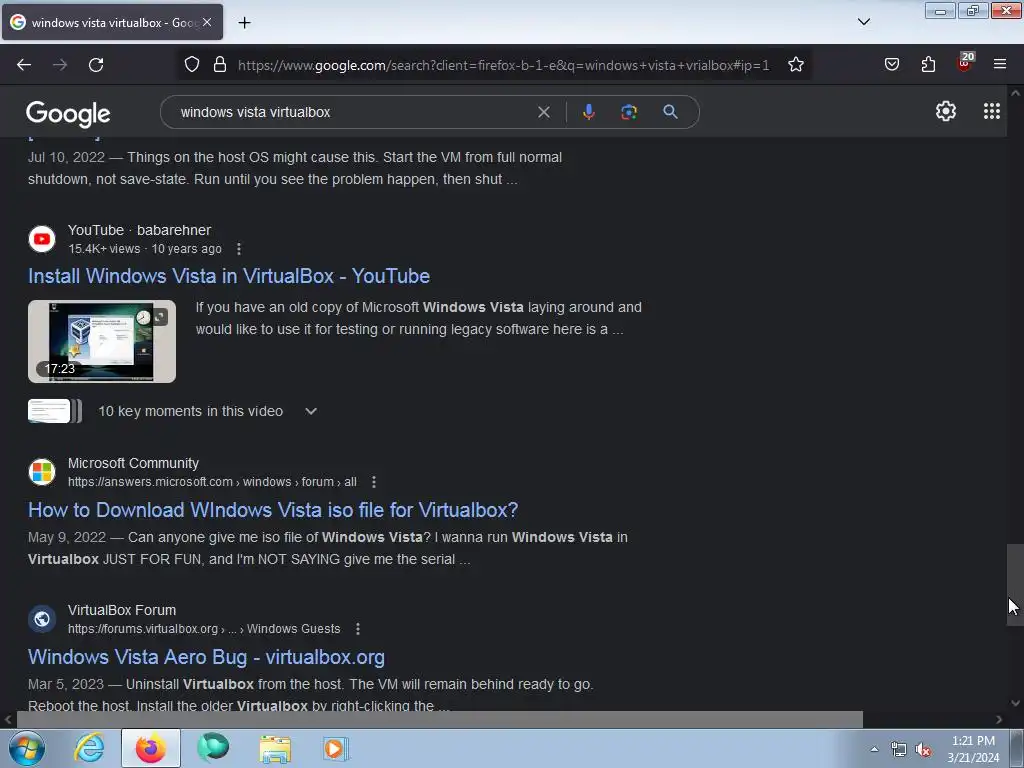Open more options for Microsoft Community result
This screenshot has height=768, width=1024.
[374, 482]
